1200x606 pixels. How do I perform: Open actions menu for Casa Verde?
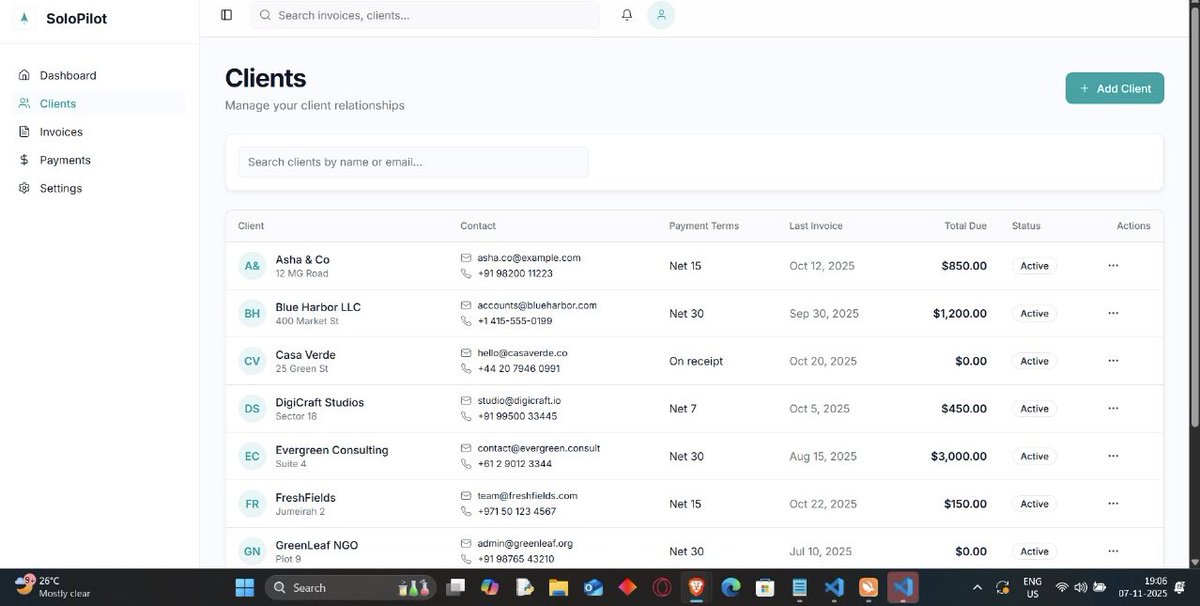[x=1113, y=361]
